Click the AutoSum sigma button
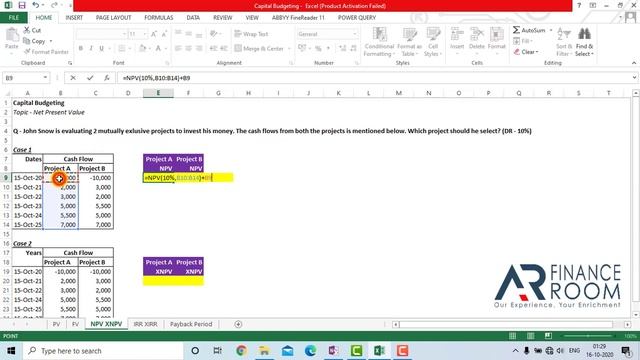This screenshot has width=640, height=360. tap(529, 30)
